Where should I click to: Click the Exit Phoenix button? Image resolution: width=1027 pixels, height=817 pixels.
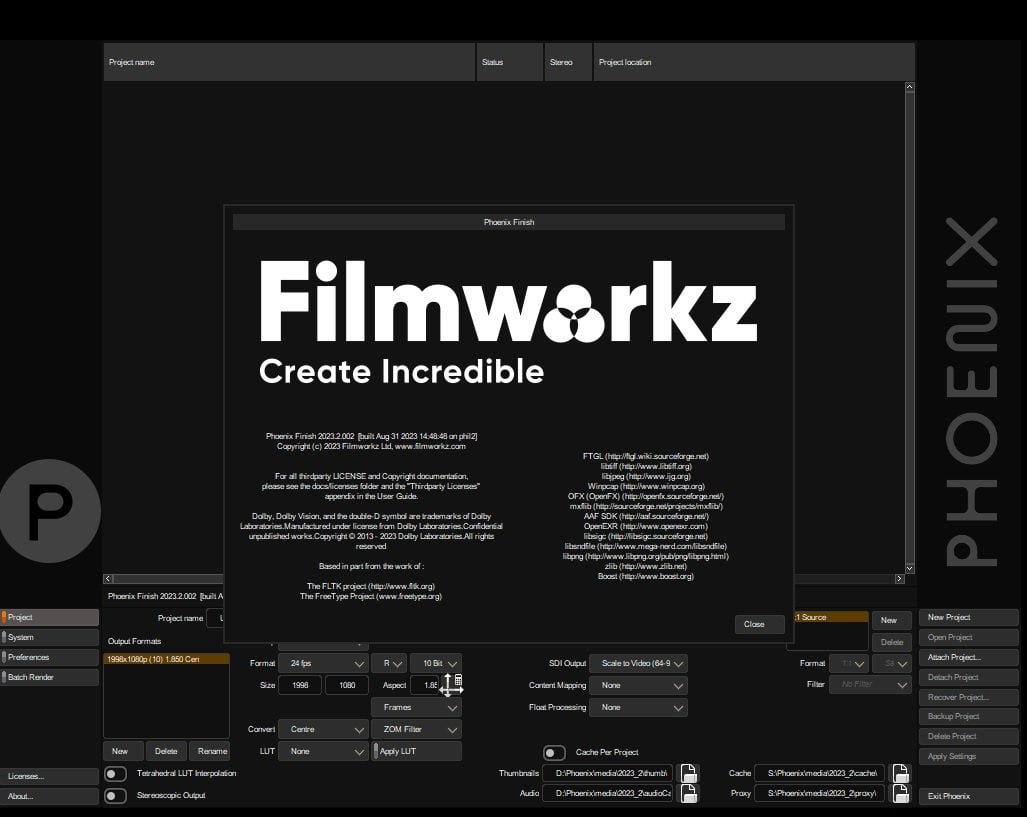(x=969, y=796)
